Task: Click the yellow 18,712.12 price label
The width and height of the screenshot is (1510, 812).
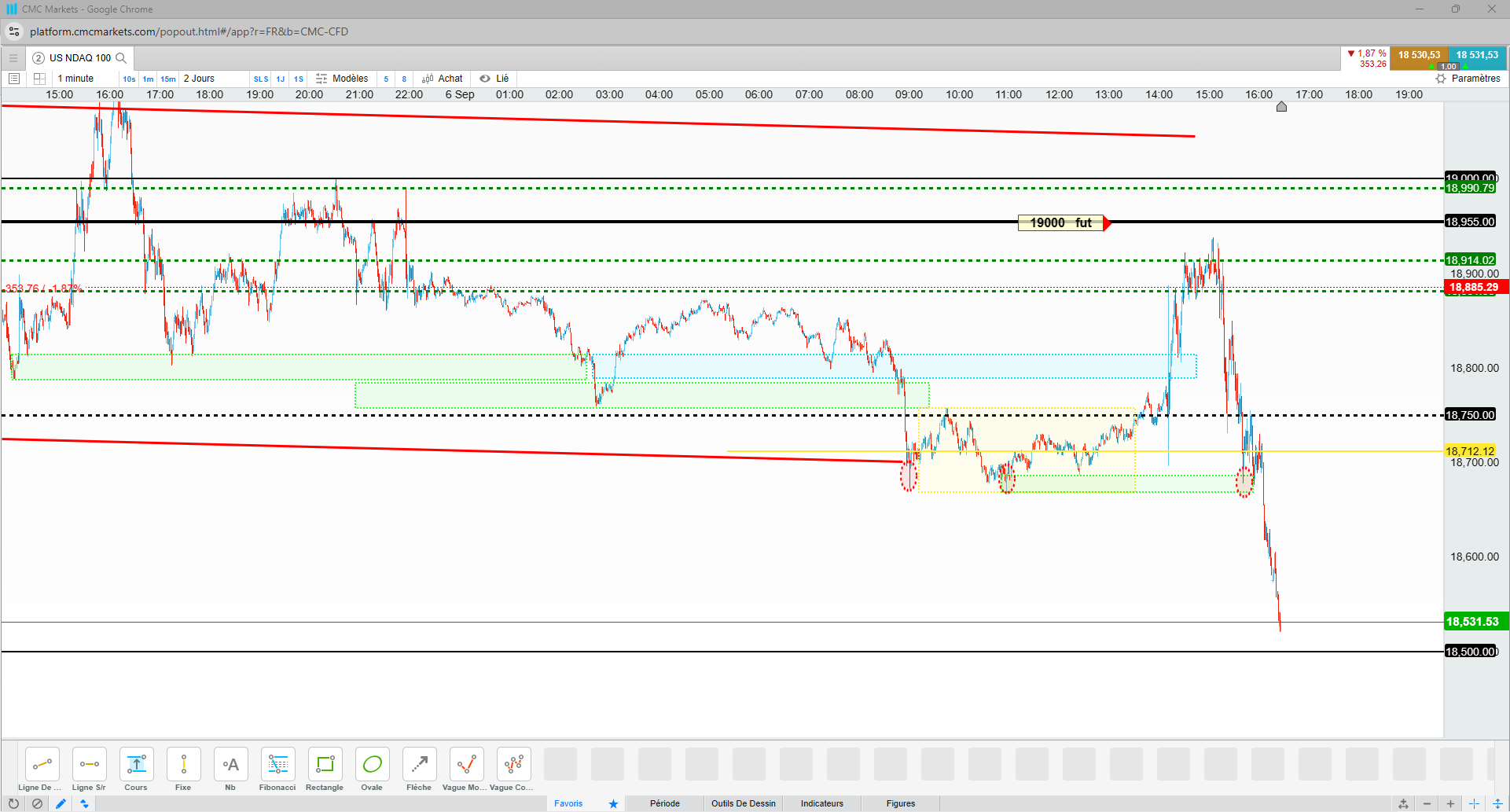Action: coord(1470,451)
